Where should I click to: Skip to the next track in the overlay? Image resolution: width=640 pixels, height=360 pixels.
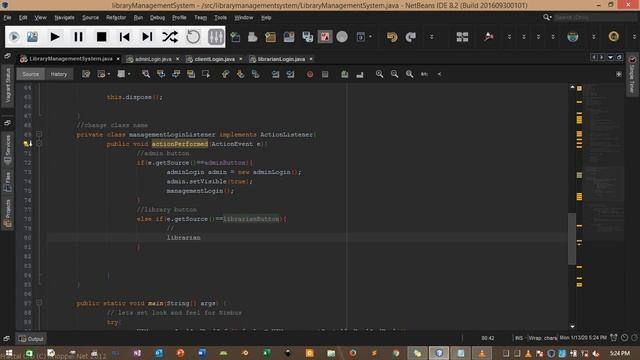tap(147, 37)
